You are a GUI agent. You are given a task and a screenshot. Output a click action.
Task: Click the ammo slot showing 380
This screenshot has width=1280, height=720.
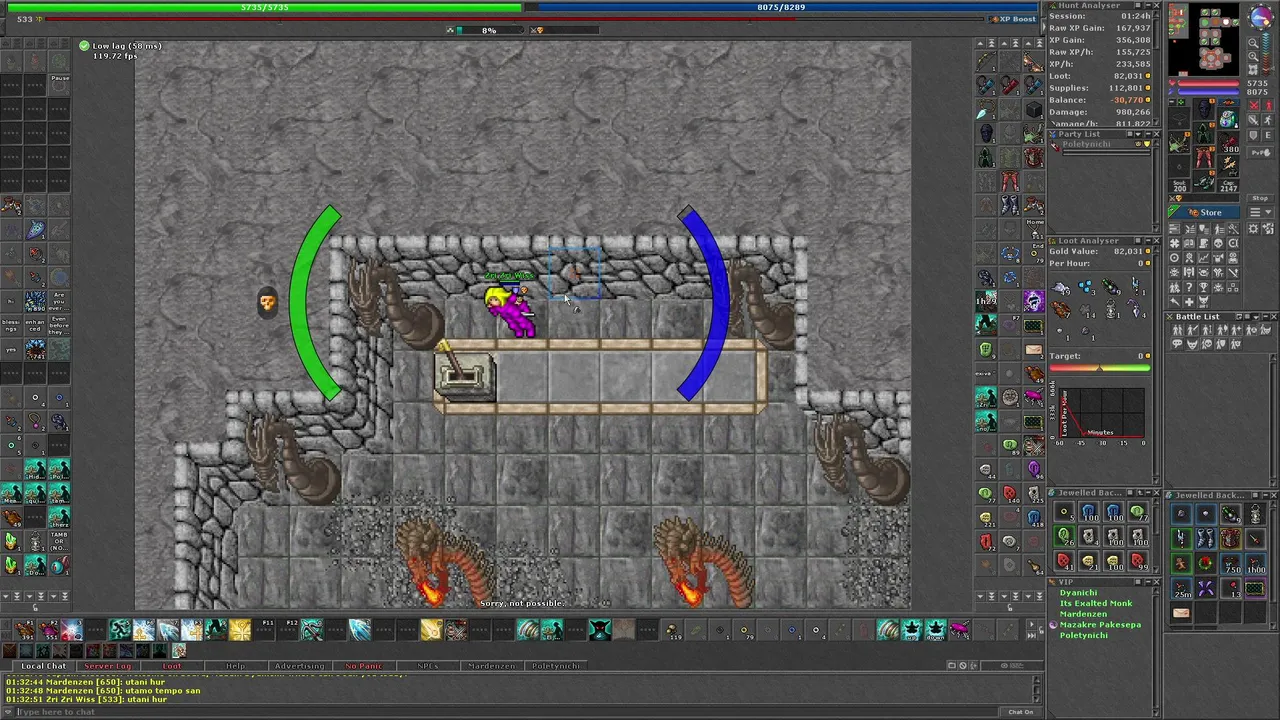pos(1228,142)
